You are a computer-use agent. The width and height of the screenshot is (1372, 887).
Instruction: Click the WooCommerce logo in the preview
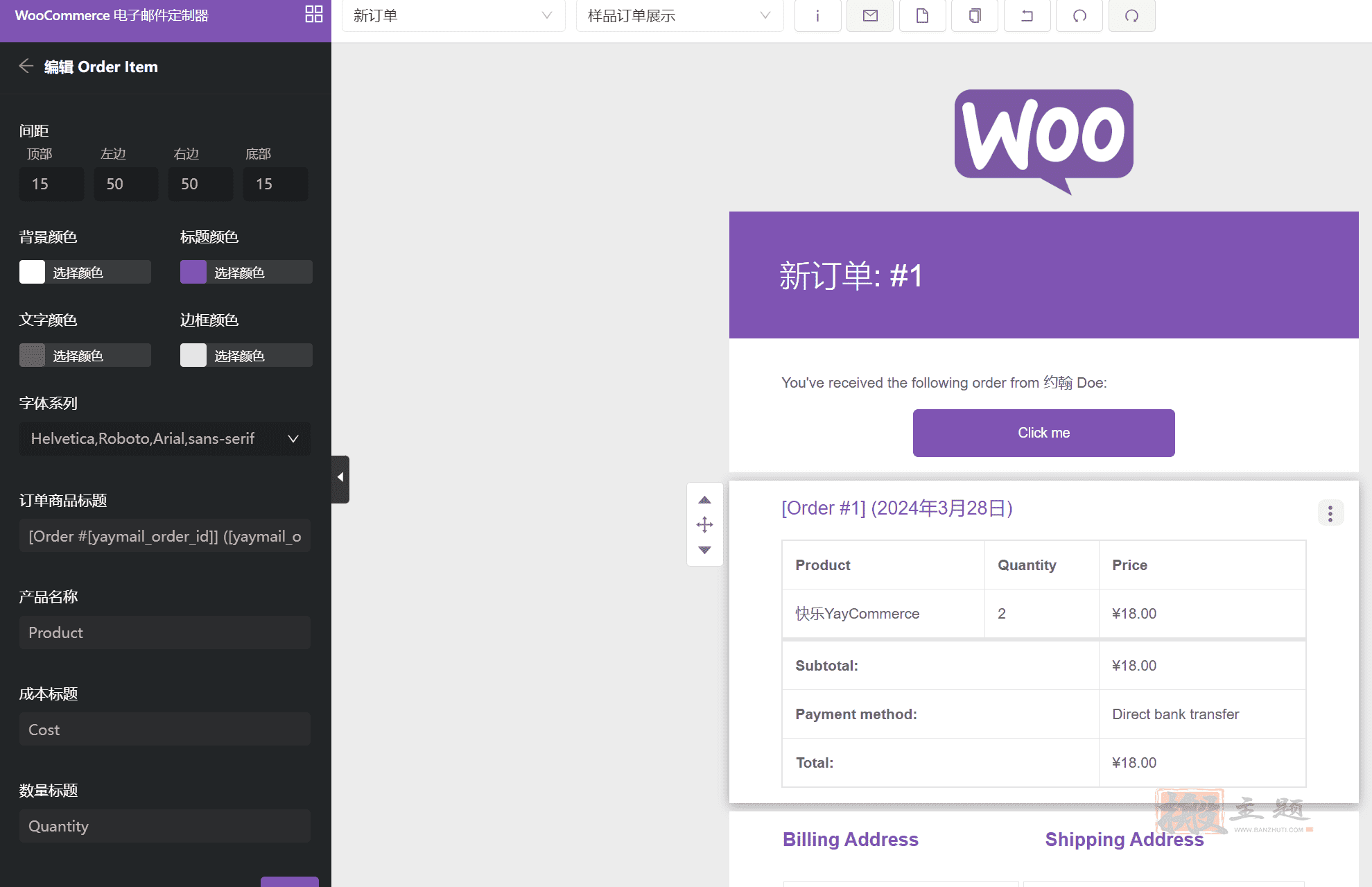coord(1043,141)
